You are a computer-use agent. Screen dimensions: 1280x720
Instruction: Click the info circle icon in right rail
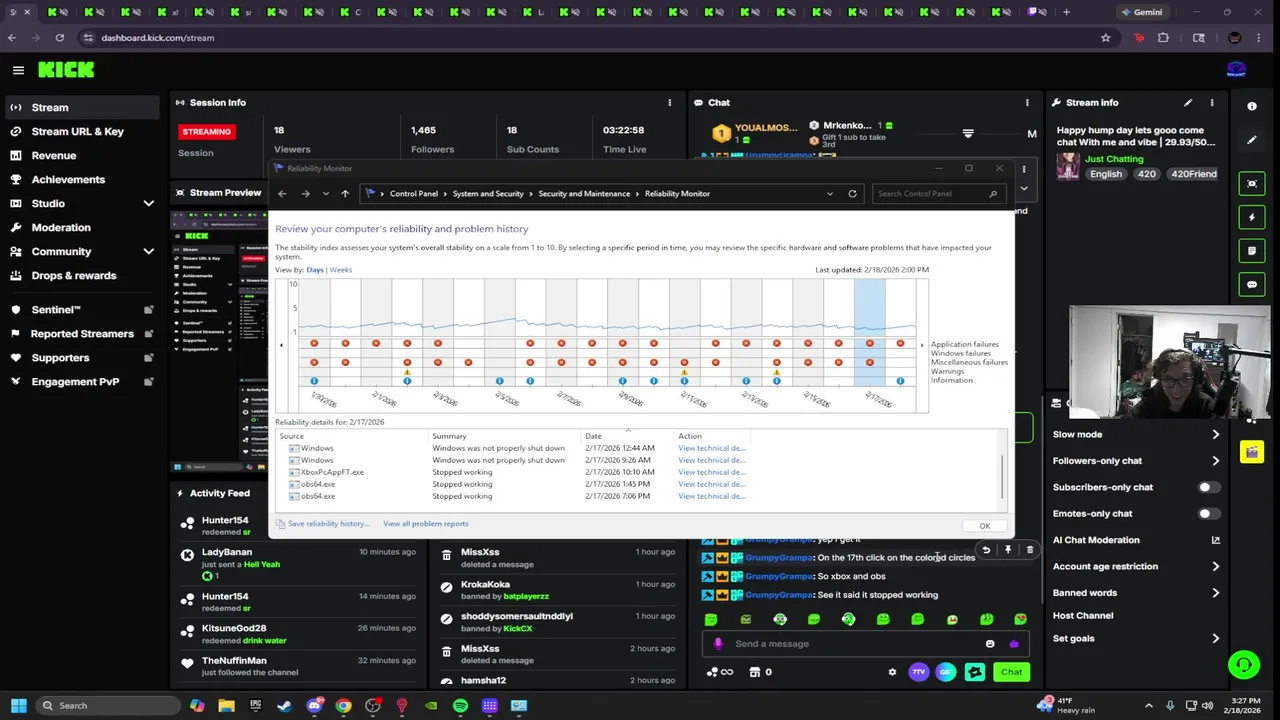pyautogui.click(x=1252, y=106)
